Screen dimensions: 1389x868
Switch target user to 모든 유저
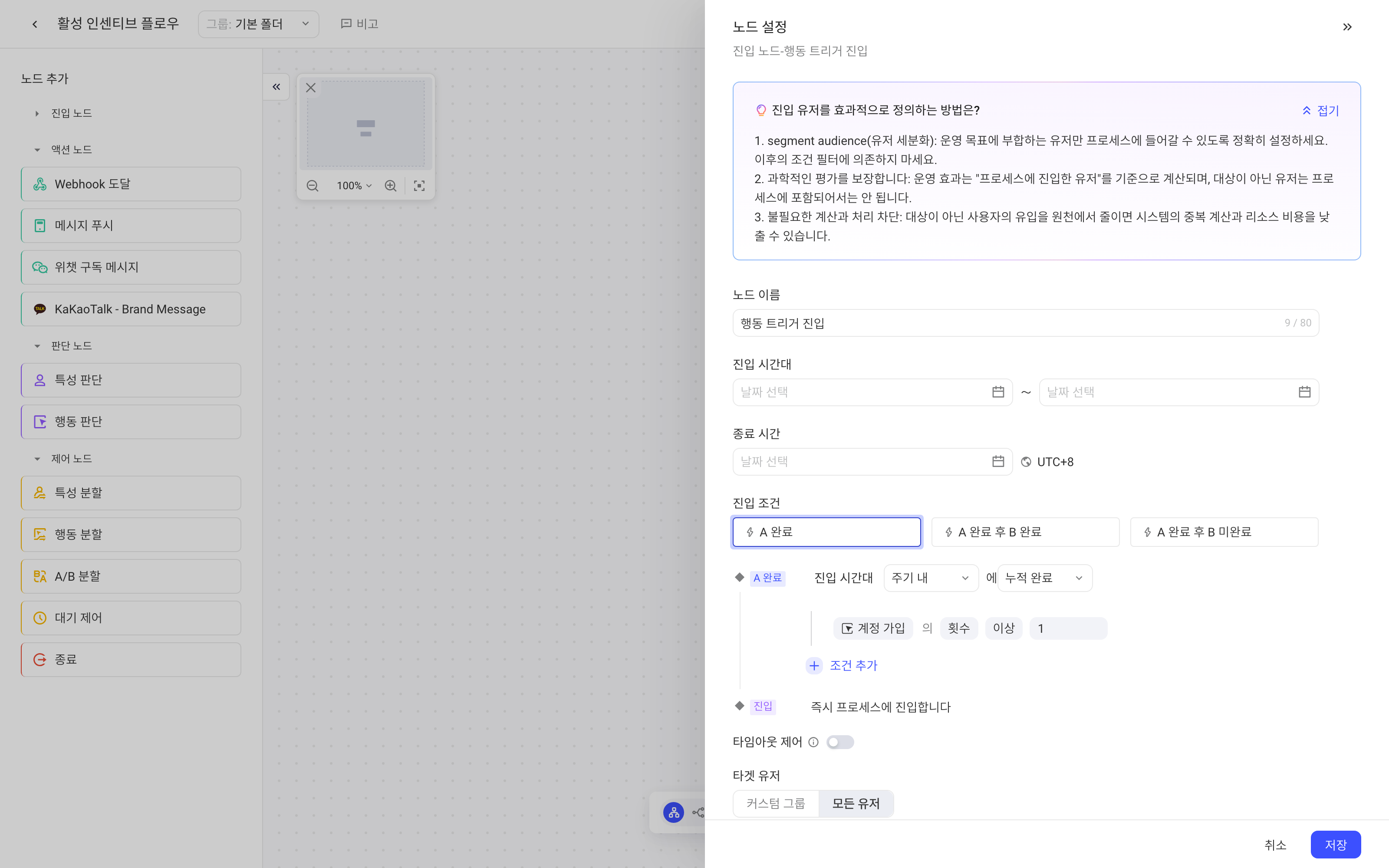click(x=856, y=804)
